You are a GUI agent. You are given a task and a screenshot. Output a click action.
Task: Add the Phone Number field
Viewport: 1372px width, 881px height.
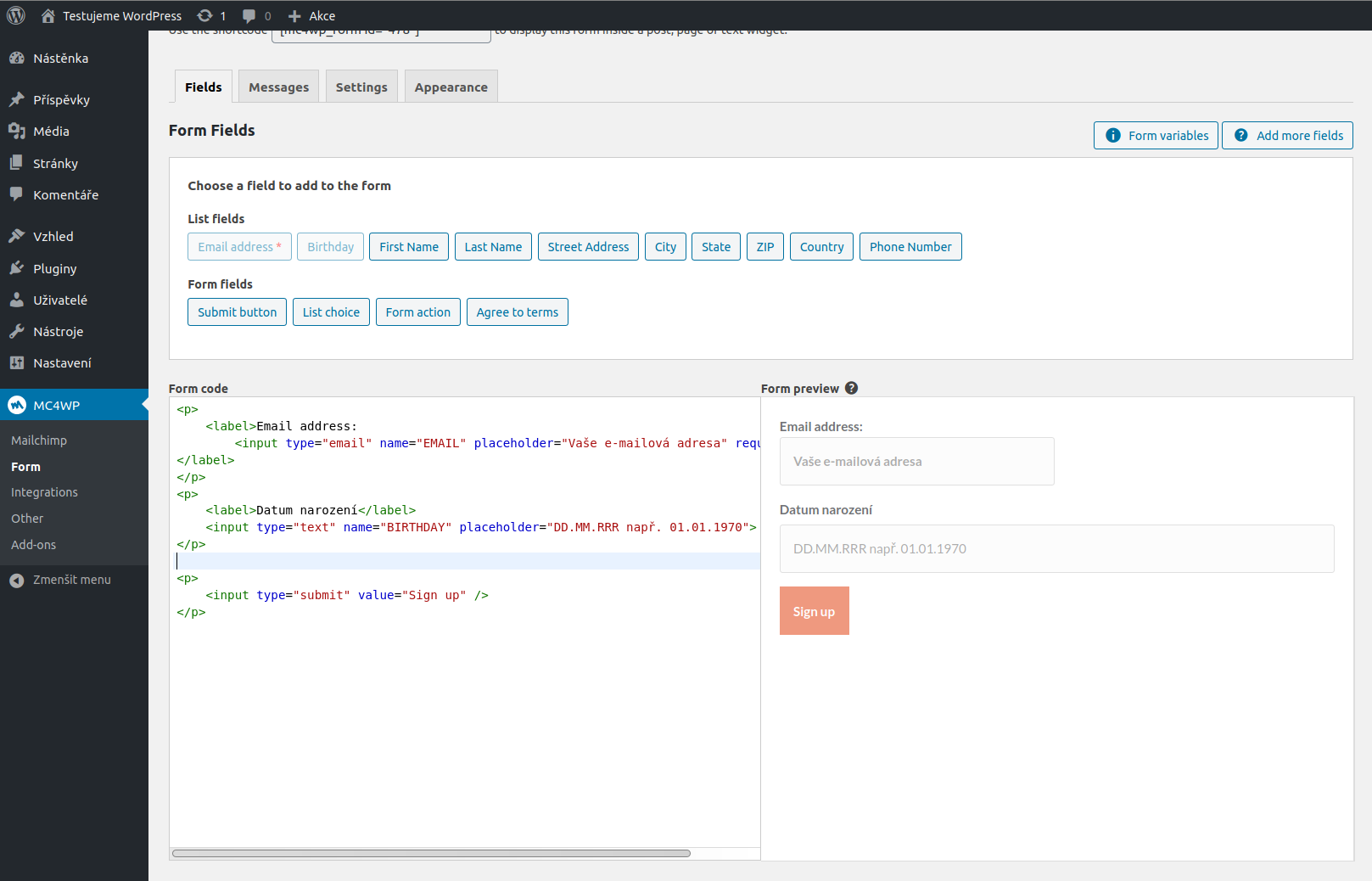(910, 247)
